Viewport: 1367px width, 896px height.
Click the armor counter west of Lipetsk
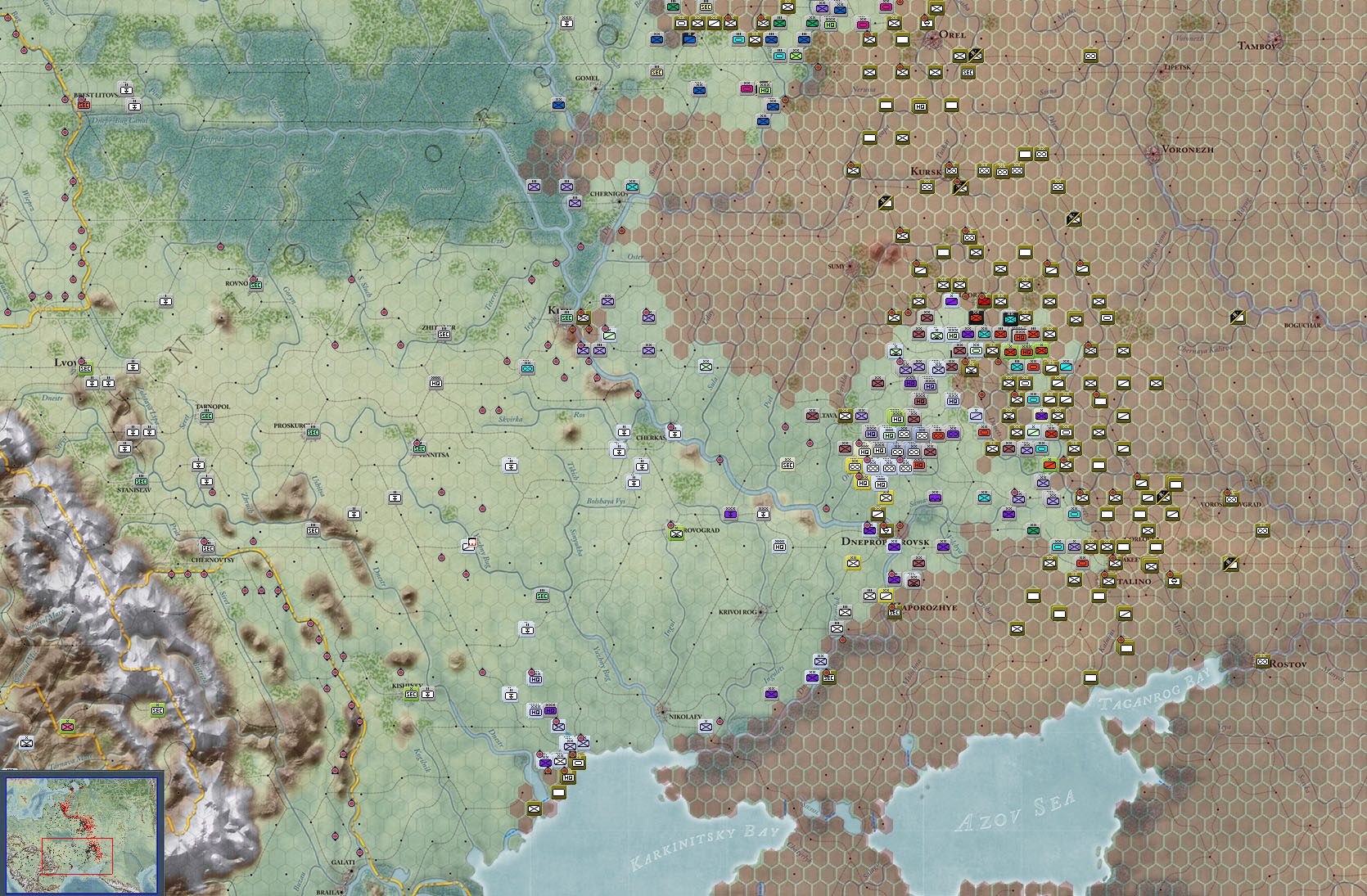[x=1090, y=56]
